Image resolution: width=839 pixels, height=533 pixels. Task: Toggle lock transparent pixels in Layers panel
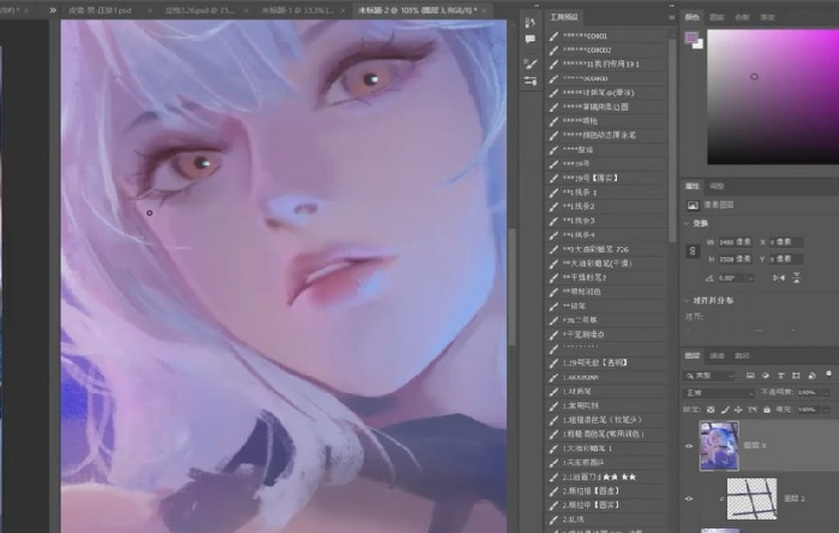click(x=710, y=410)
